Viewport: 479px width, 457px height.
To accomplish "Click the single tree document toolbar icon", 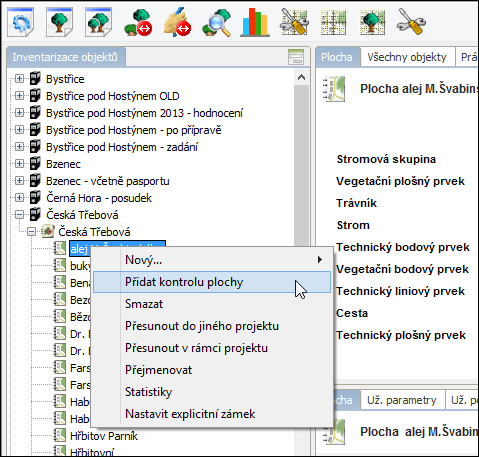I will click(x=59, y=22).
